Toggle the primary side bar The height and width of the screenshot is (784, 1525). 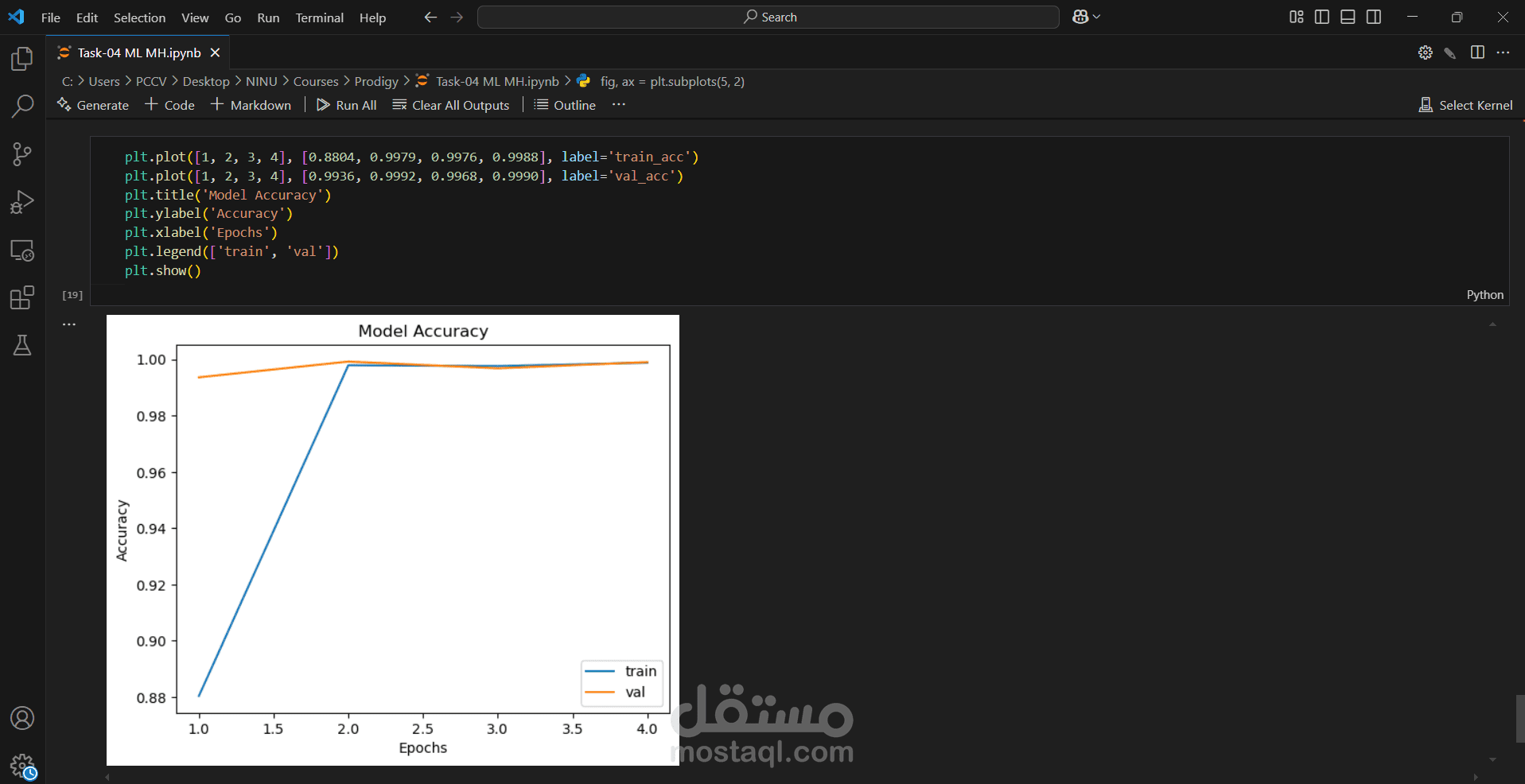pos(1322,17)
